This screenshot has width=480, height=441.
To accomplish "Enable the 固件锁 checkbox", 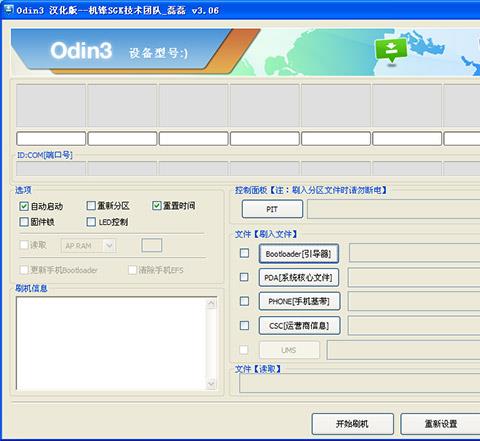I will click(24, 222).
